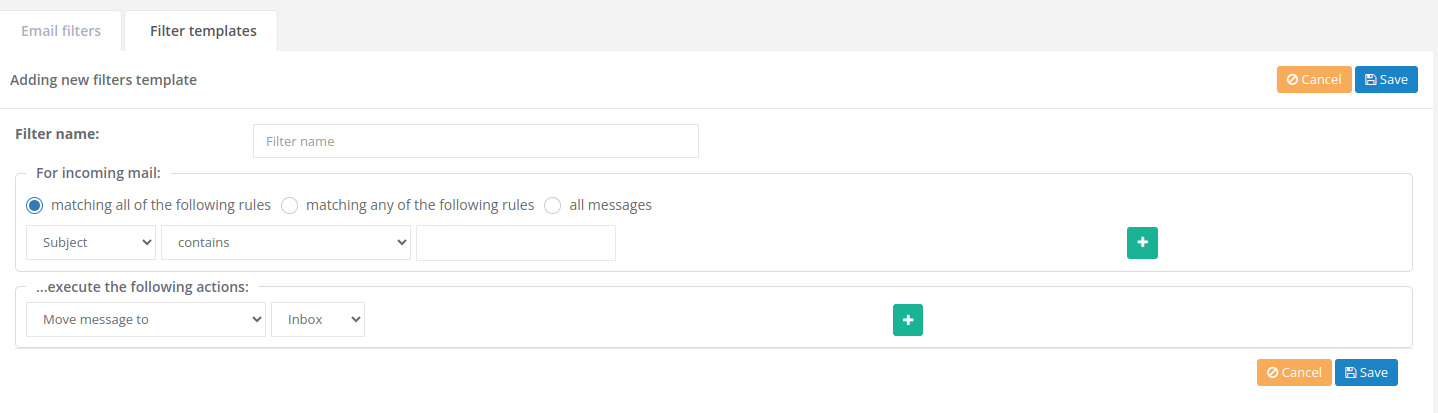Click the rule value text field

coord(515,243)
